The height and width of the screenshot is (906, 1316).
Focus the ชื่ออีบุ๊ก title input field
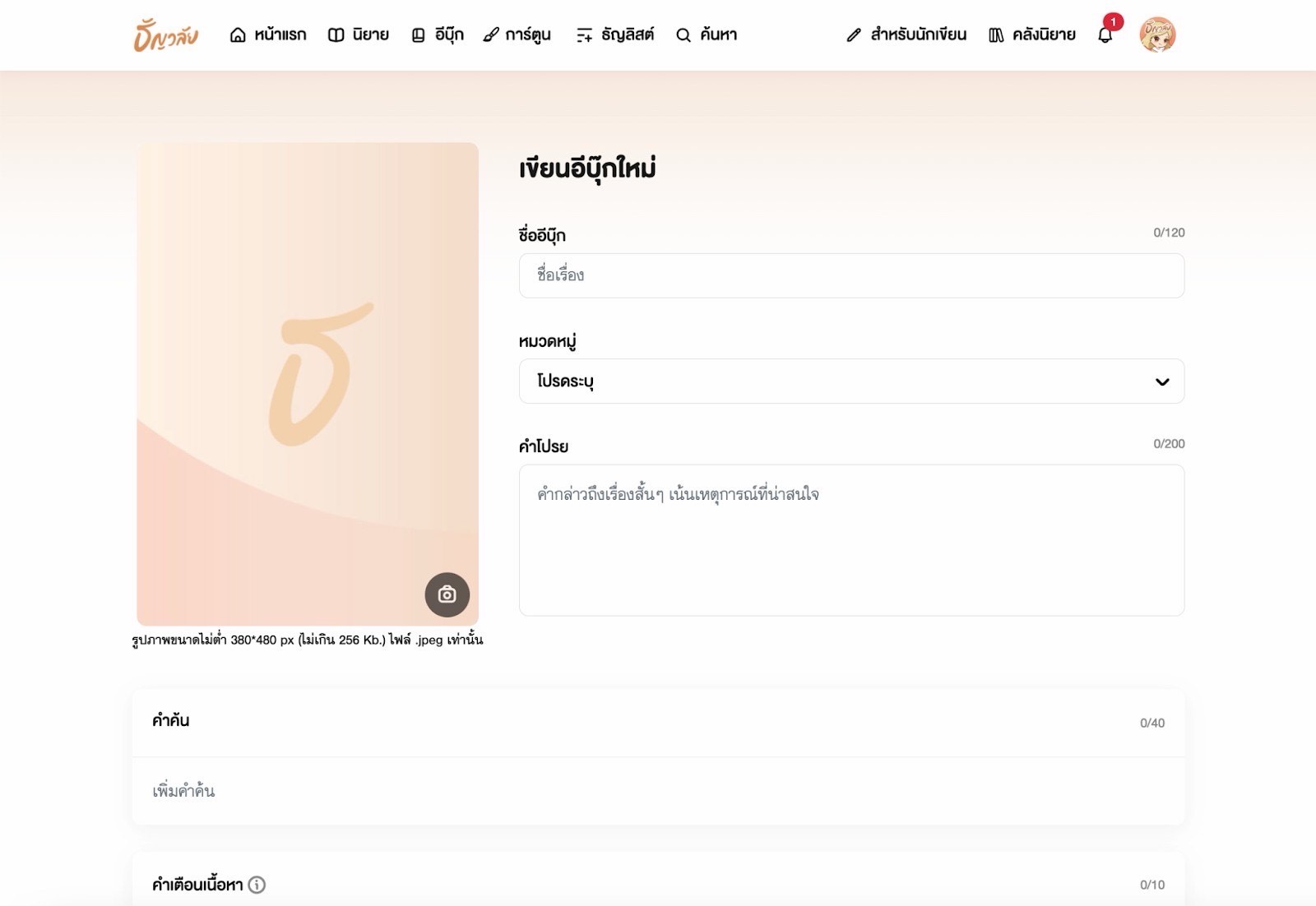pos(851,275)
